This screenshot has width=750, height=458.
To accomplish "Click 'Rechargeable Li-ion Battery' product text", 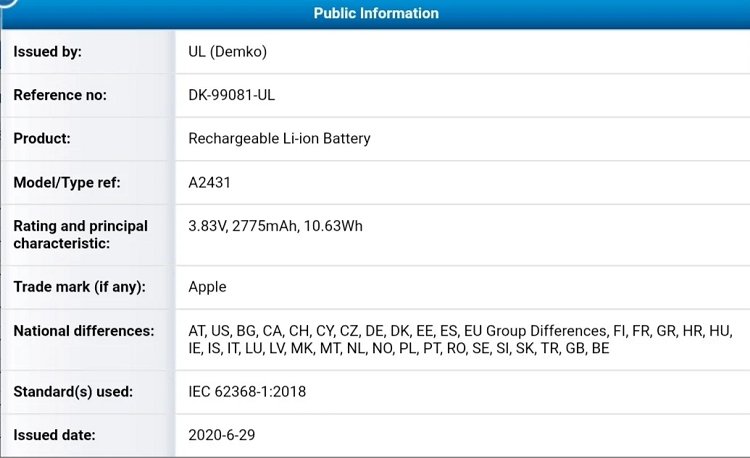I will click(279, 138).
